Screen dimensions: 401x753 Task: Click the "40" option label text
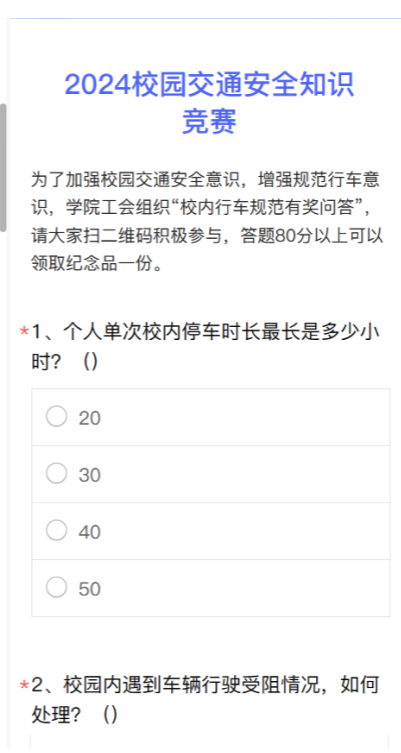[x=90, y=532]
